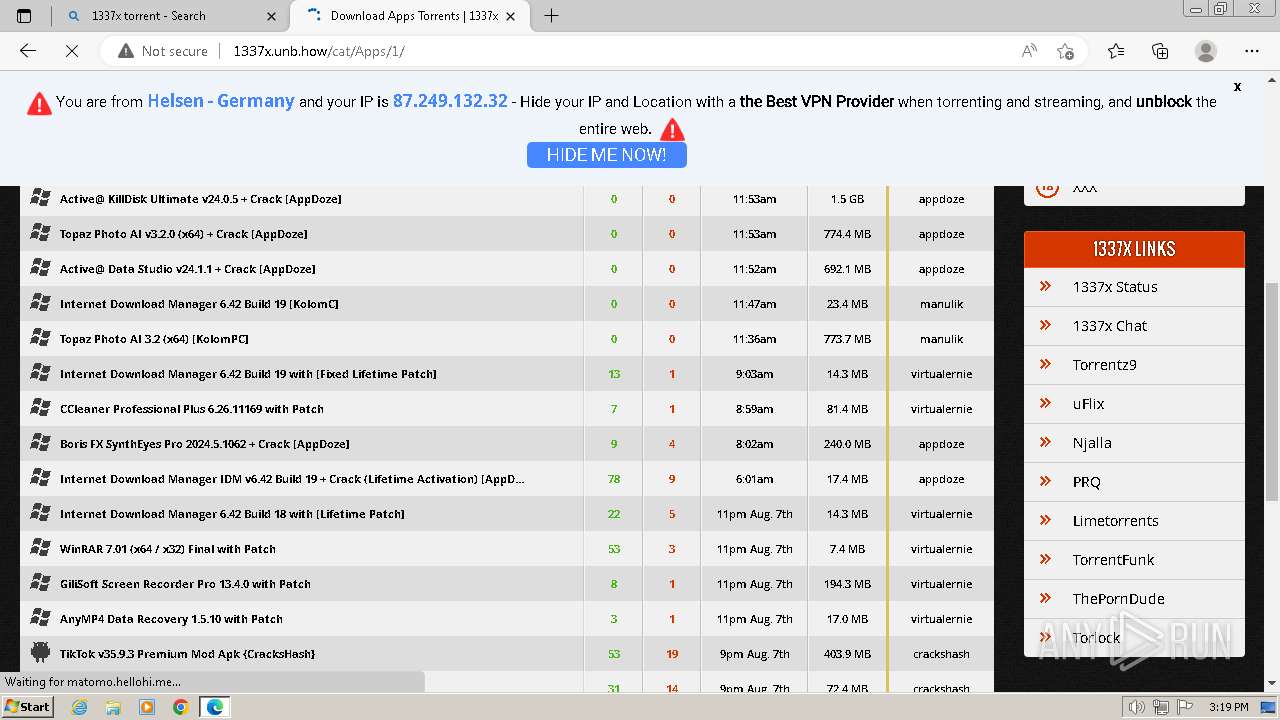Click the 3:19 PM system clock
Viewport: 1280px width, 720px height.
1228,707
